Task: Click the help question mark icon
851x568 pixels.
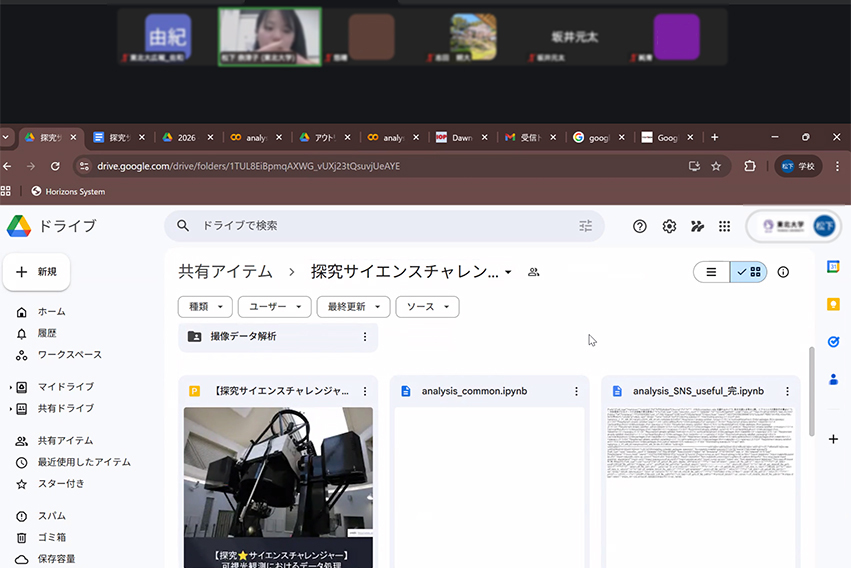Action: 640,226
